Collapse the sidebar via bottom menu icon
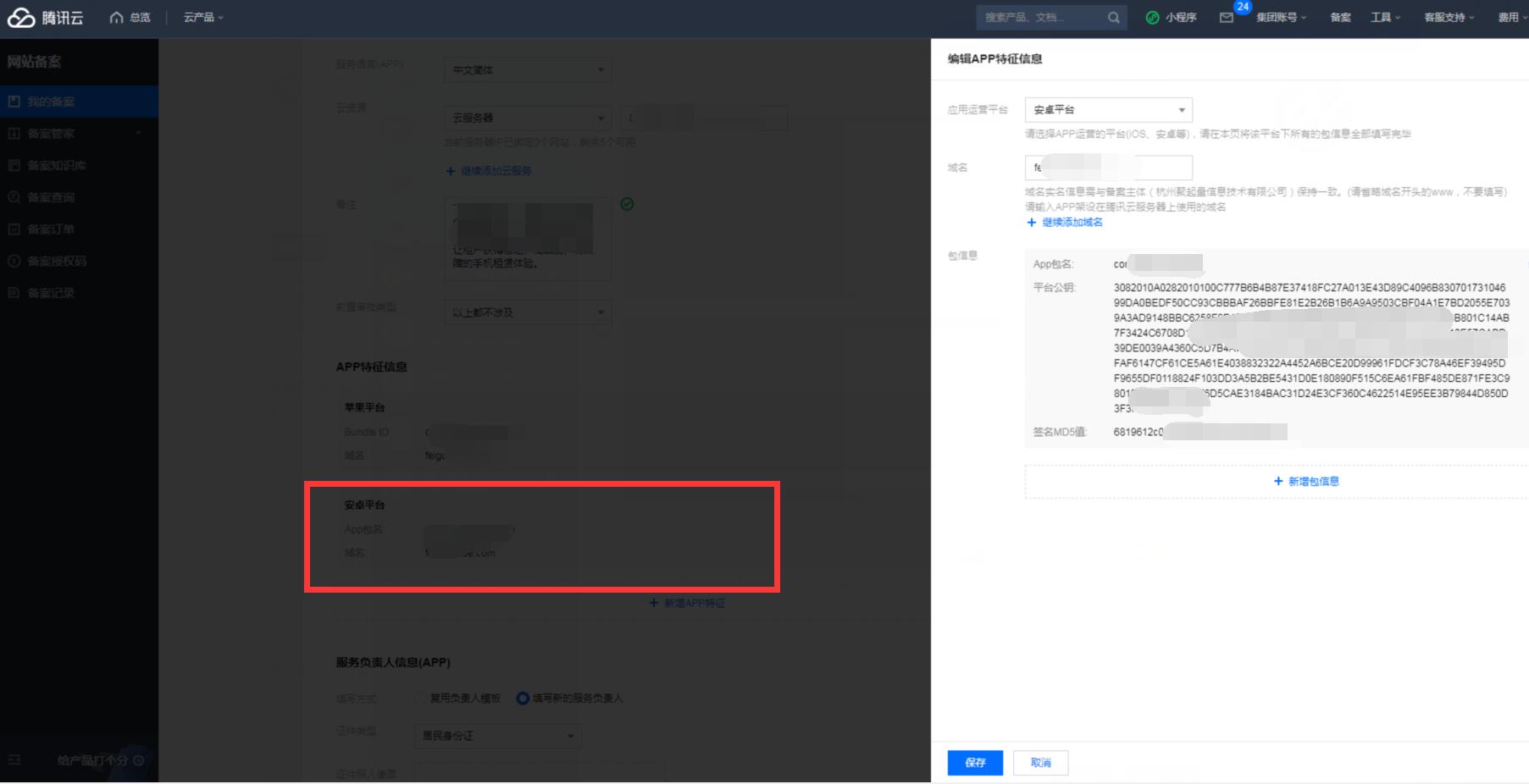The image size is (1529, 784). click(x=14, y=760)
